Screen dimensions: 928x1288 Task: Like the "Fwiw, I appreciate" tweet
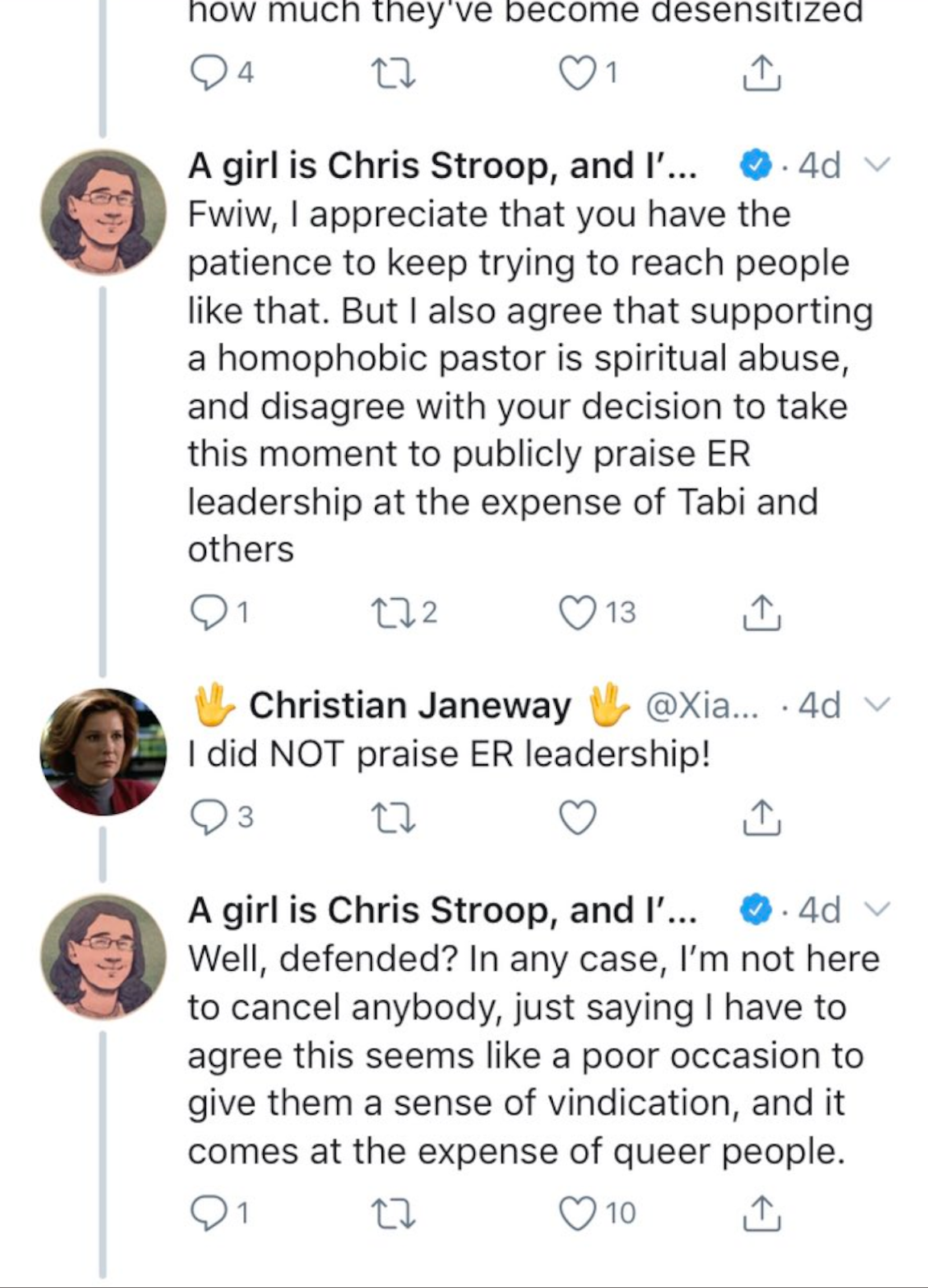point(578,613)
